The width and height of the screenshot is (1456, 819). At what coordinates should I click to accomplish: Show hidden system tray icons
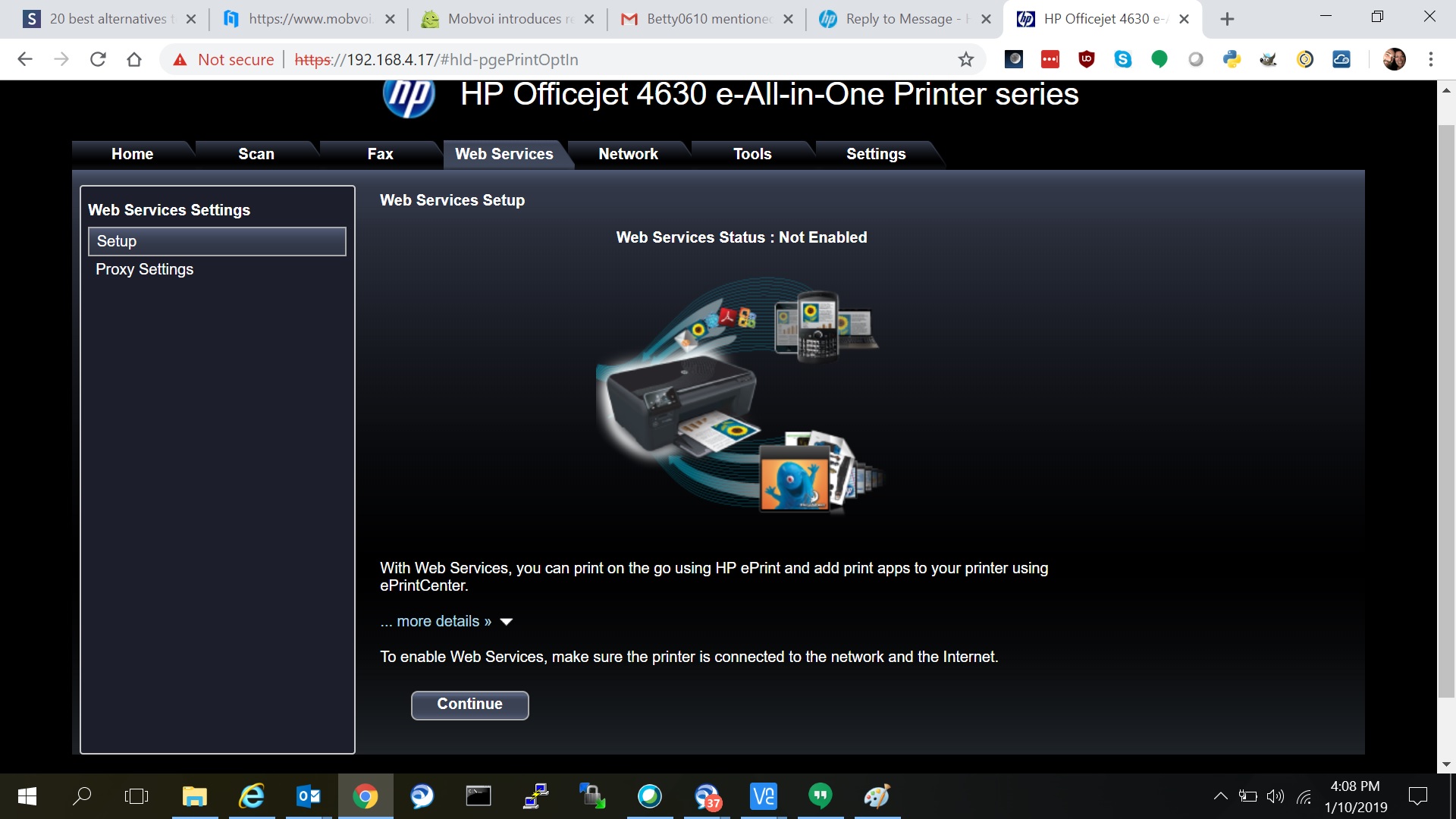tap(1220, 796)
